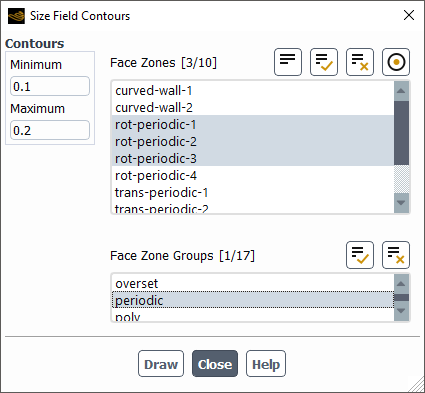The width and height of the screenshot is (425, 393).
Task: Close the Size Field Contours window
Action: (409, 15)
